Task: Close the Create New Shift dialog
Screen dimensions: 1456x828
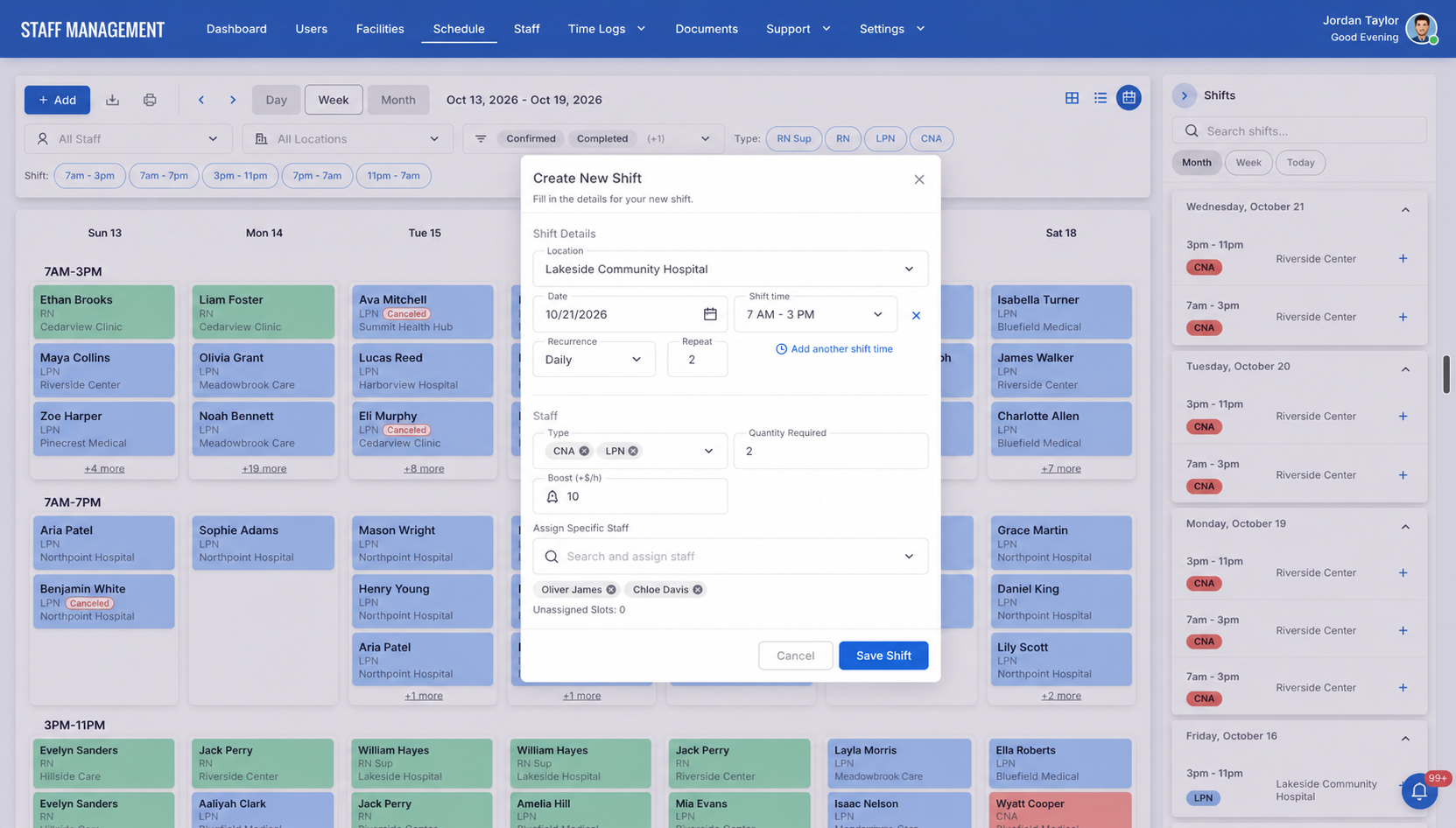Action: click(x=919, y=179)
